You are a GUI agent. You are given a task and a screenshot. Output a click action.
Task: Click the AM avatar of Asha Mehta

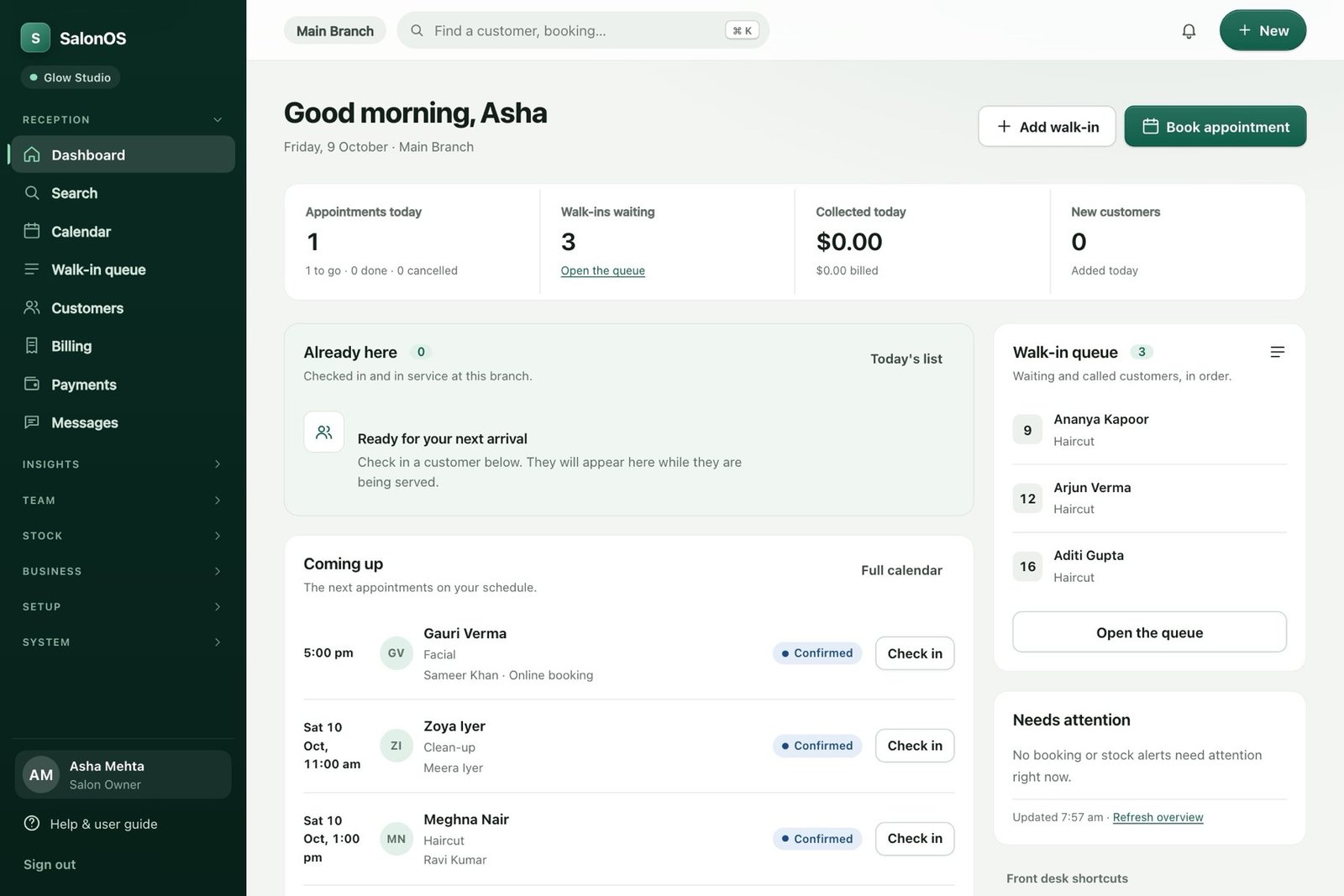click(41, 775)
